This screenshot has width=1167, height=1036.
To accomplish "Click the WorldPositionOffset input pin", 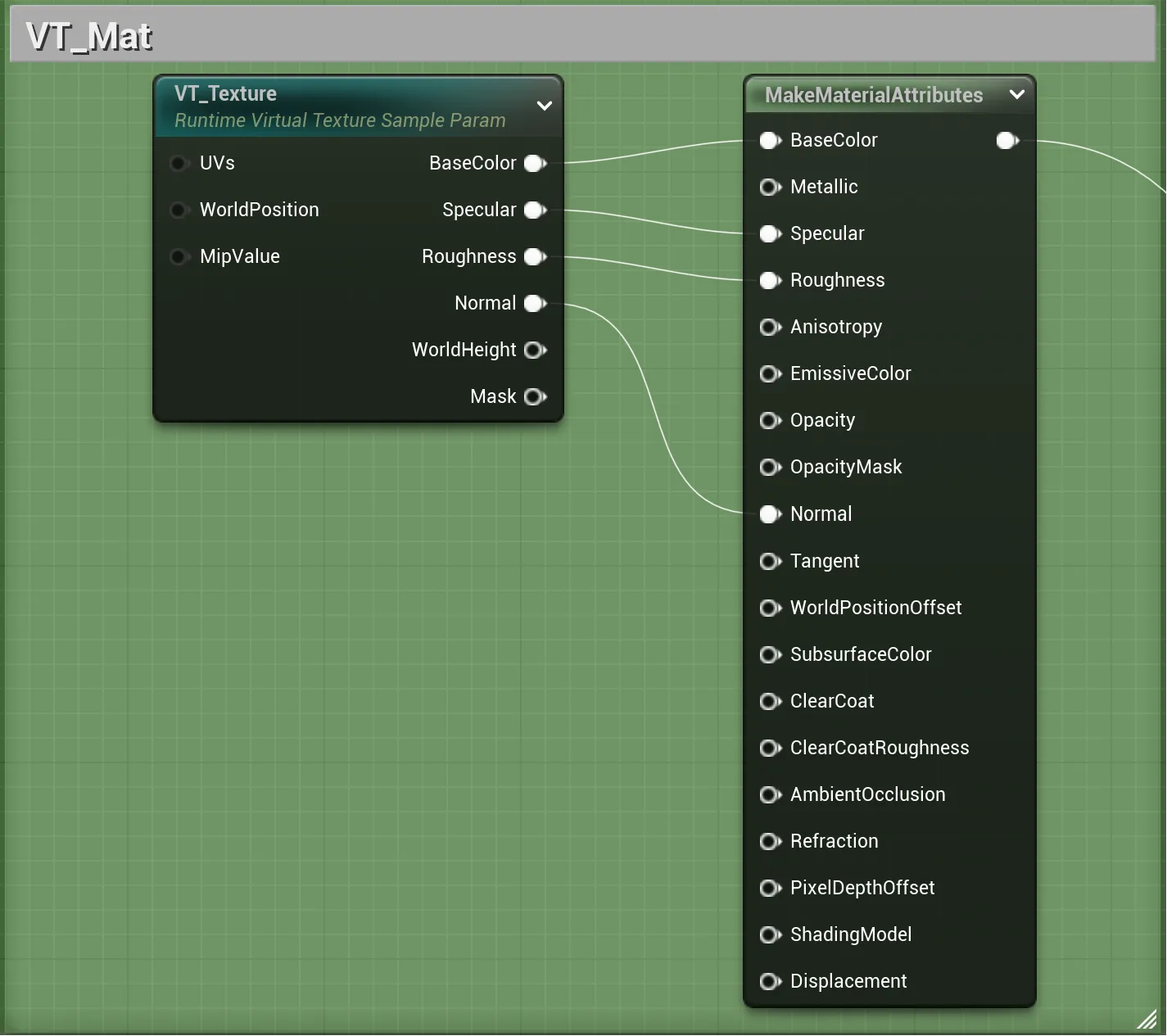I will pos(771,607).
